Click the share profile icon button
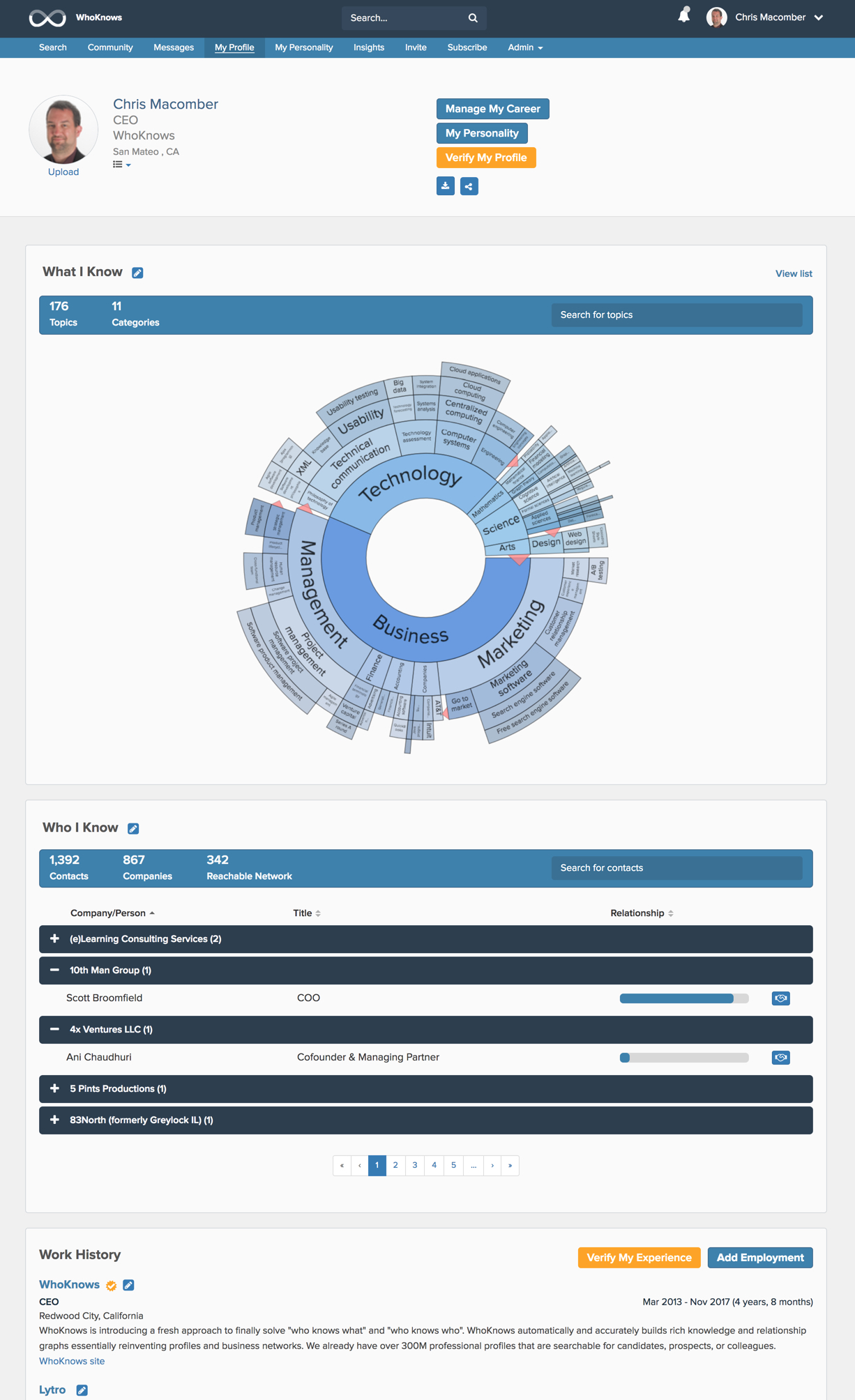The image size is (855, 1400). pyautogui.click(x=469, y=186)
